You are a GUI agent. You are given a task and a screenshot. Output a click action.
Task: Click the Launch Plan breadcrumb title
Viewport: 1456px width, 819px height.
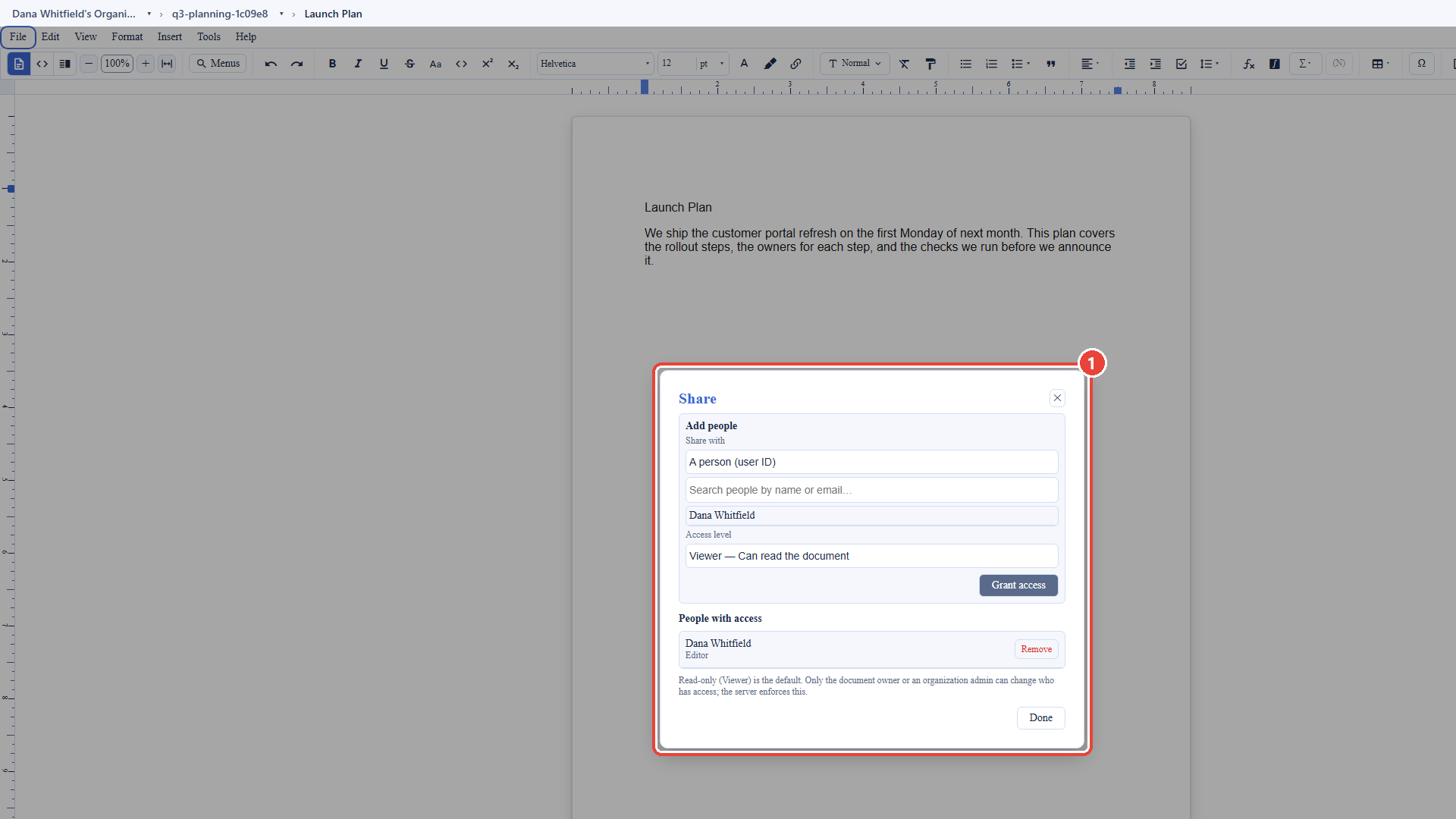coord(333,14)
